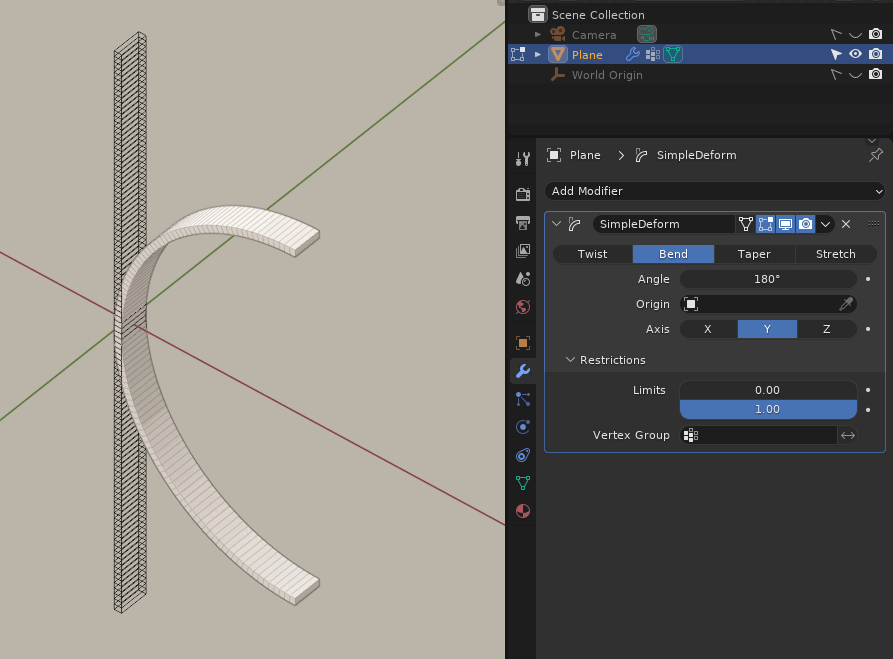The width and height of the screenshot is (893, 659).
Task: Collapse the Restrictions section
Action: coord(570,360)
